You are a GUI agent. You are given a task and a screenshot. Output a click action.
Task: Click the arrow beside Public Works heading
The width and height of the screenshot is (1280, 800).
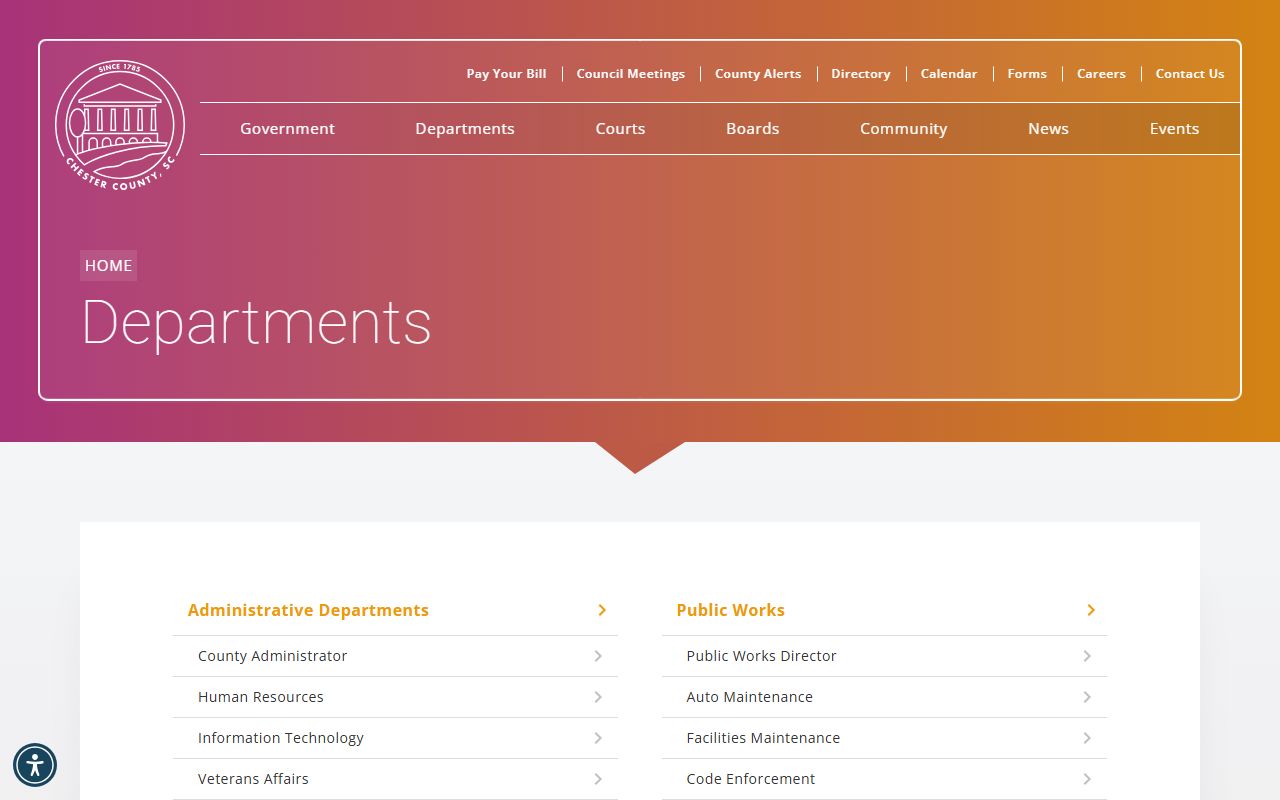1090,610
